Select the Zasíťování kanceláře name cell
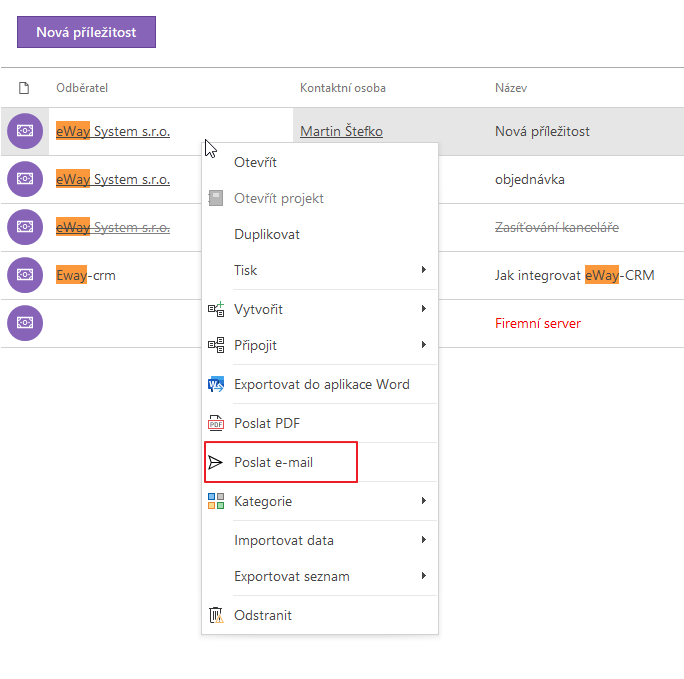This screenshot has height=679, width=684. point(557,227)
